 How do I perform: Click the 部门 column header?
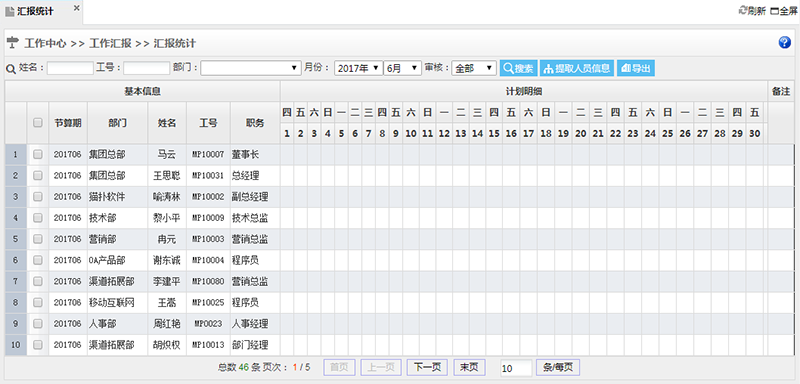[117, 123]
